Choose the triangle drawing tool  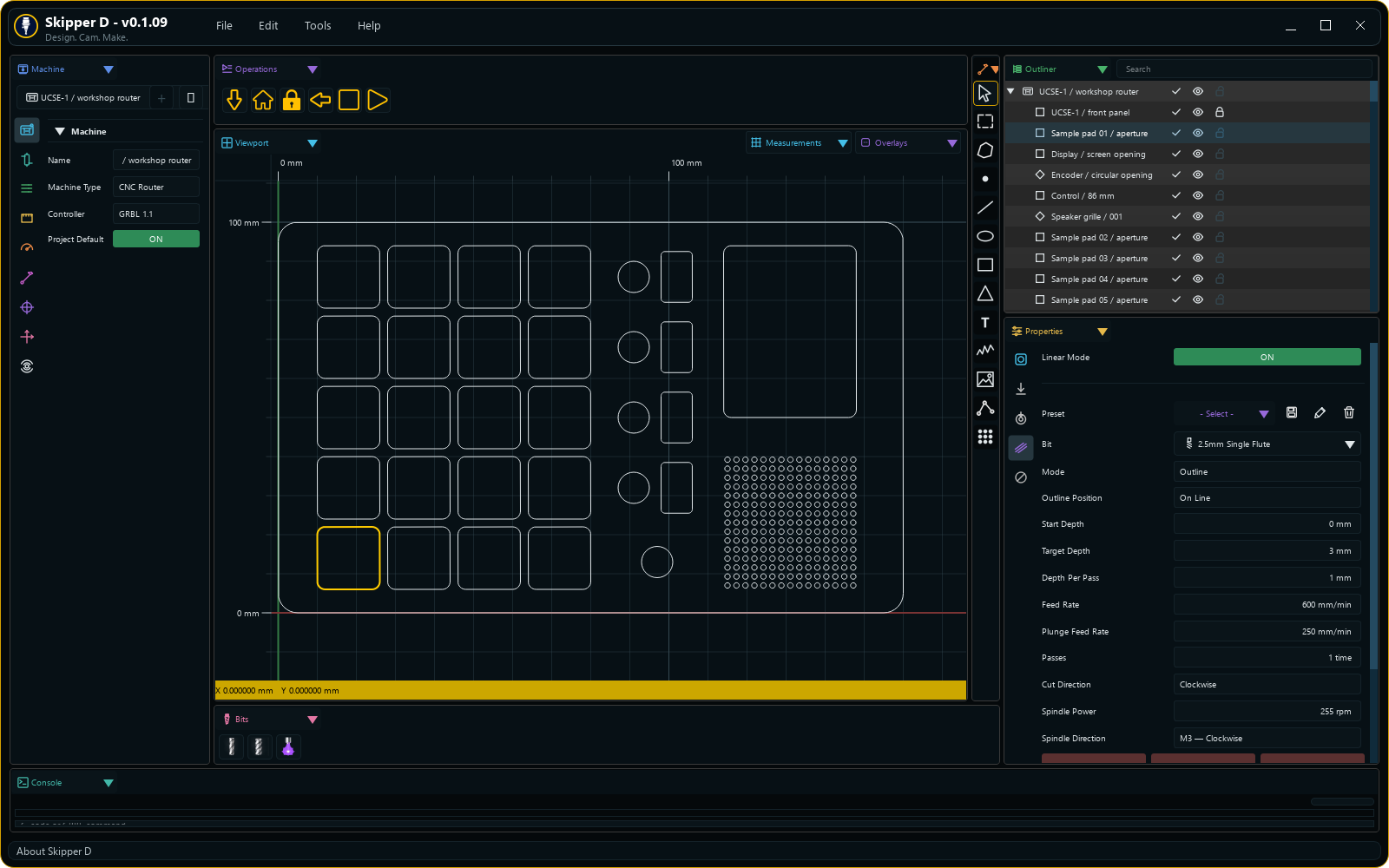point(984,293)
